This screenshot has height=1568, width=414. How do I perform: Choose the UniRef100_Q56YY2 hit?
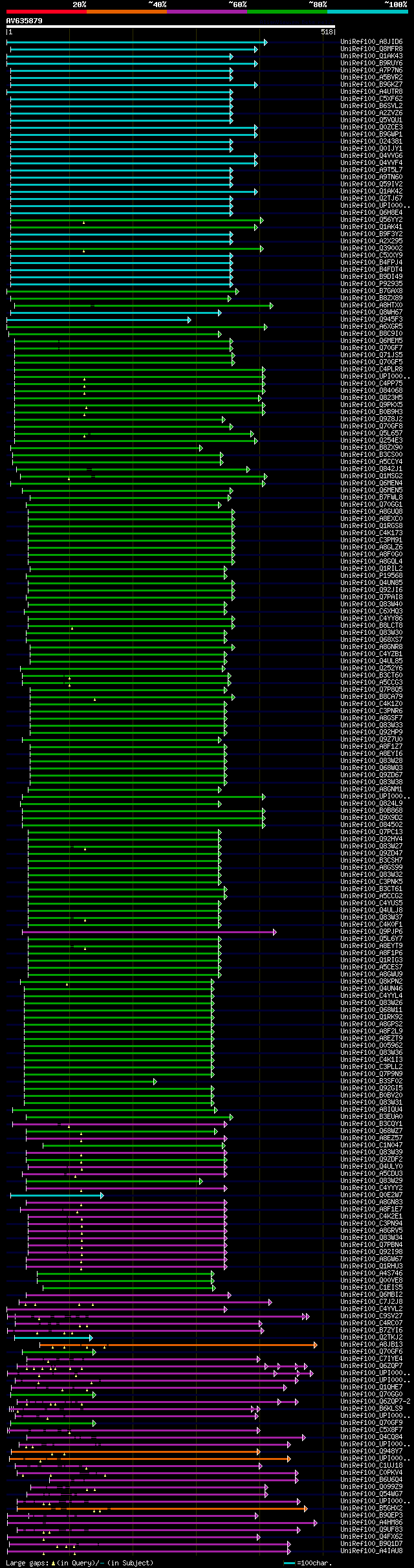[x=371, y=220]
